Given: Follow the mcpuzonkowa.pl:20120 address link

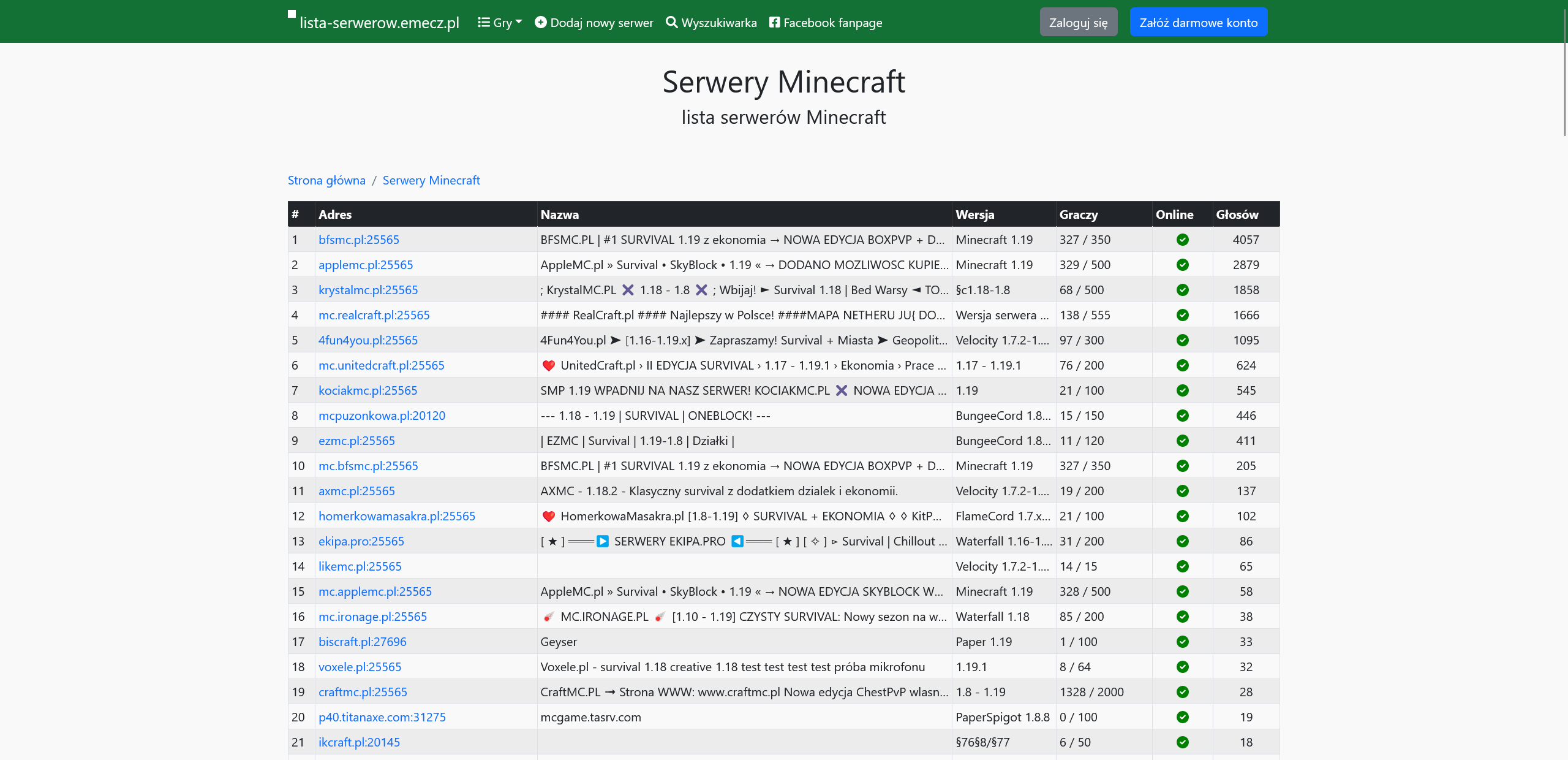Looking at the screenshot, I should click(382, 416).
